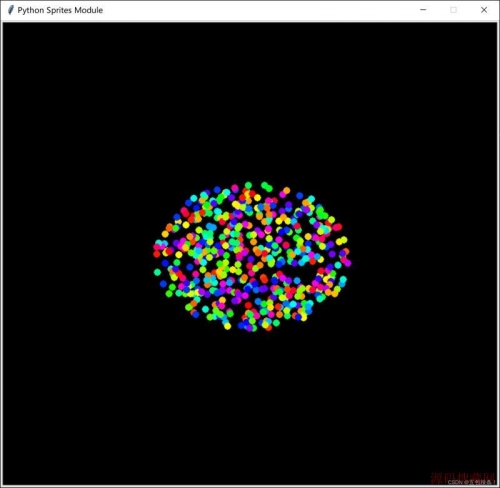Viewport: 500px width, 488px height.
Task: Select the isolated blue dot at cluster's lower-left edge
Action: (163, 284)
